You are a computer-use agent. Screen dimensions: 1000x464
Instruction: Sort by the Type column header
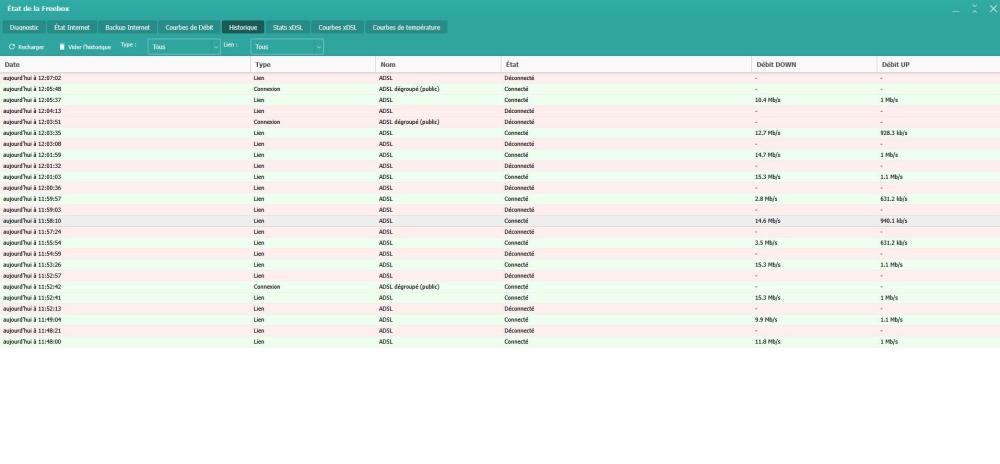click(x=313, y=64)
